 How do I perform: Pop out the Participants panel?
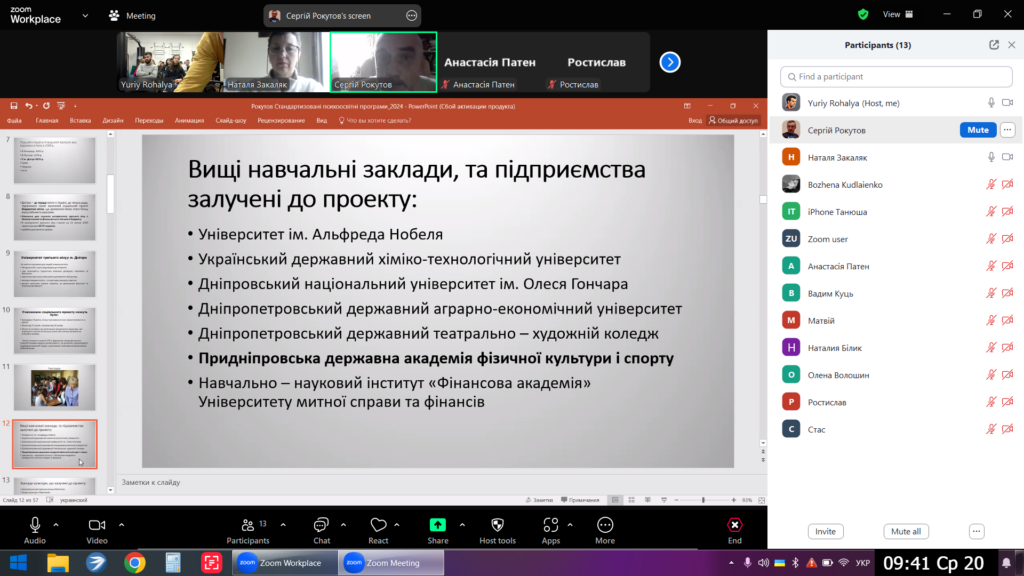994,45
